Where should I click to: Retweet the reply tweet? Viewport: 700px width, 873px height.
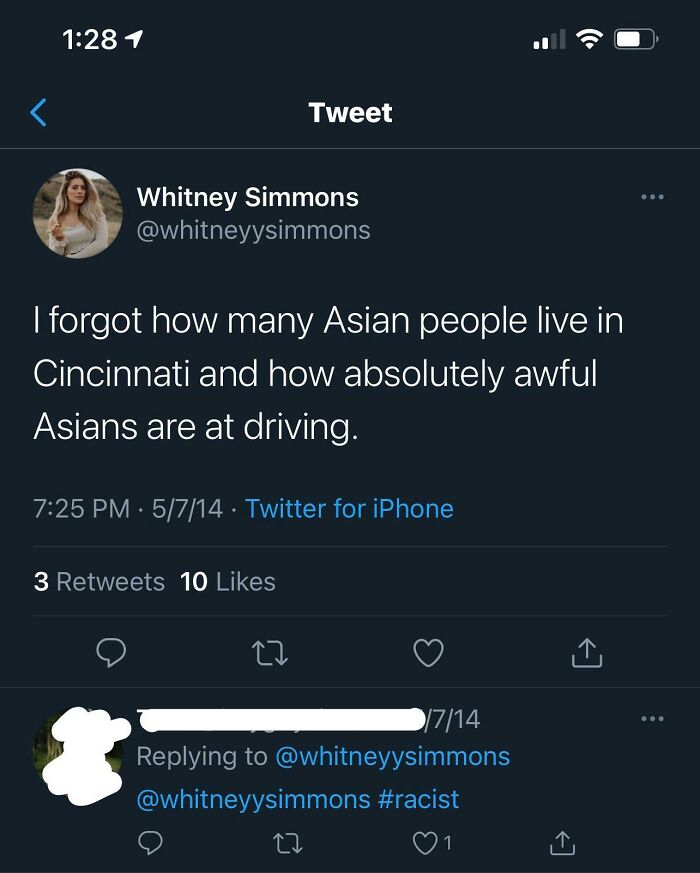pyautogui.click(x=288, y=843)
